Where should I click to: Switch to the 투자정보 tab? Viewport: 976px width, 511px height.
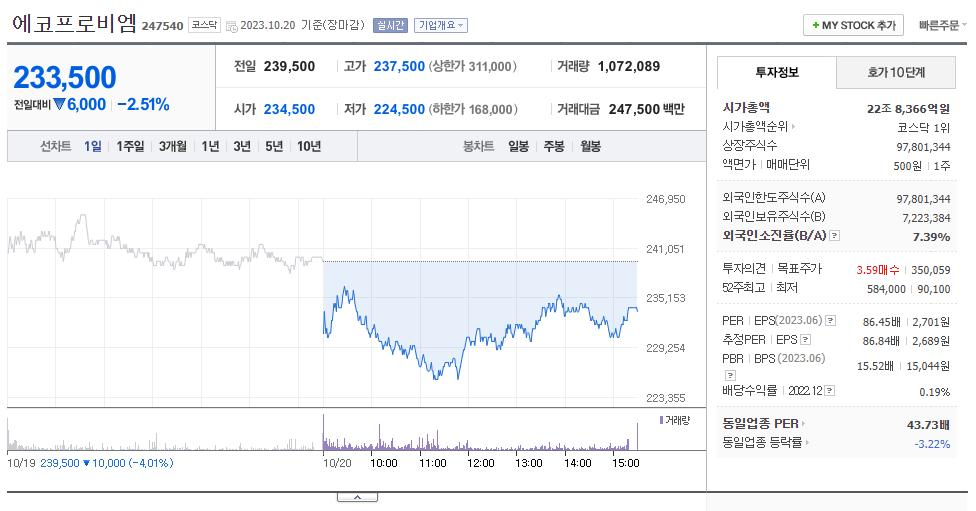pyautogui.click(x=776, y=72)
